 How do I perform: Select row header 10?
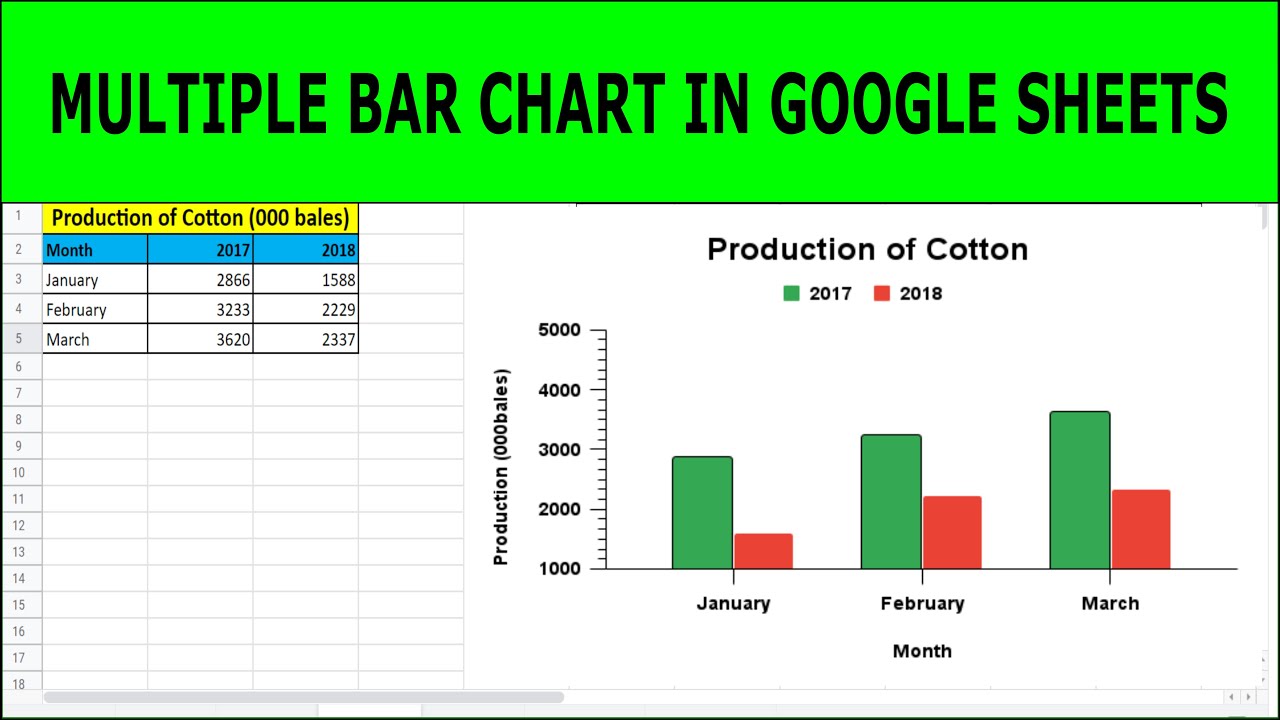tap(21, 472)
